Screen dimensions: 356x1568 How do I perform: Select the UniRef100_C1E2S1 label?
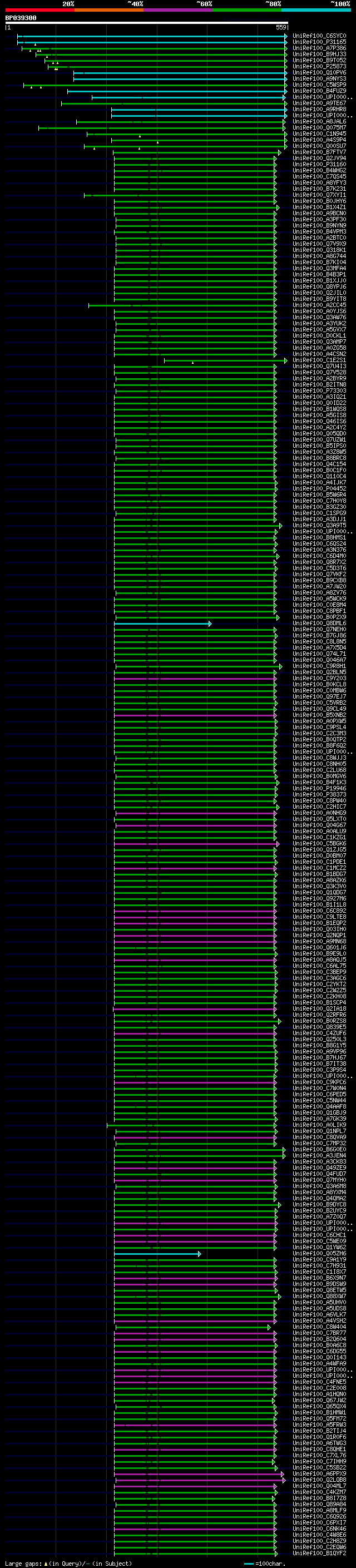coord(319,360)
